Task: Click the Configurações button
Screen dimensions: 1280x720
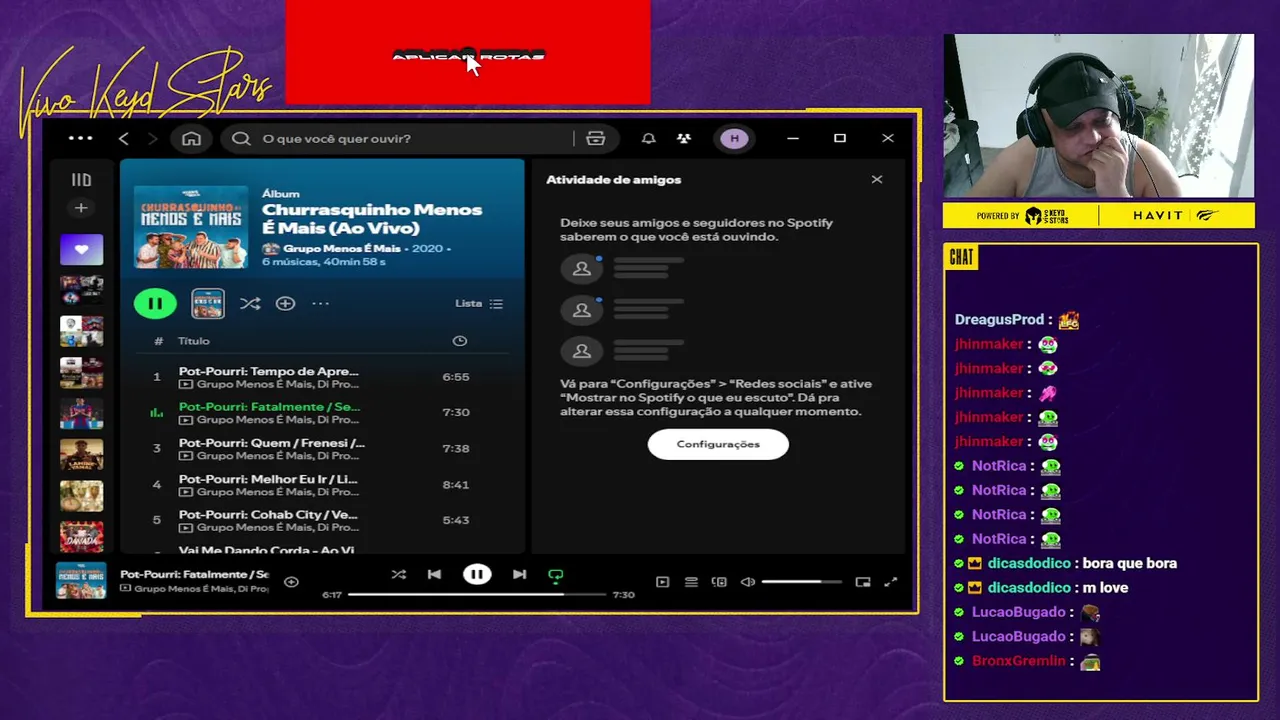Action: 718,444
